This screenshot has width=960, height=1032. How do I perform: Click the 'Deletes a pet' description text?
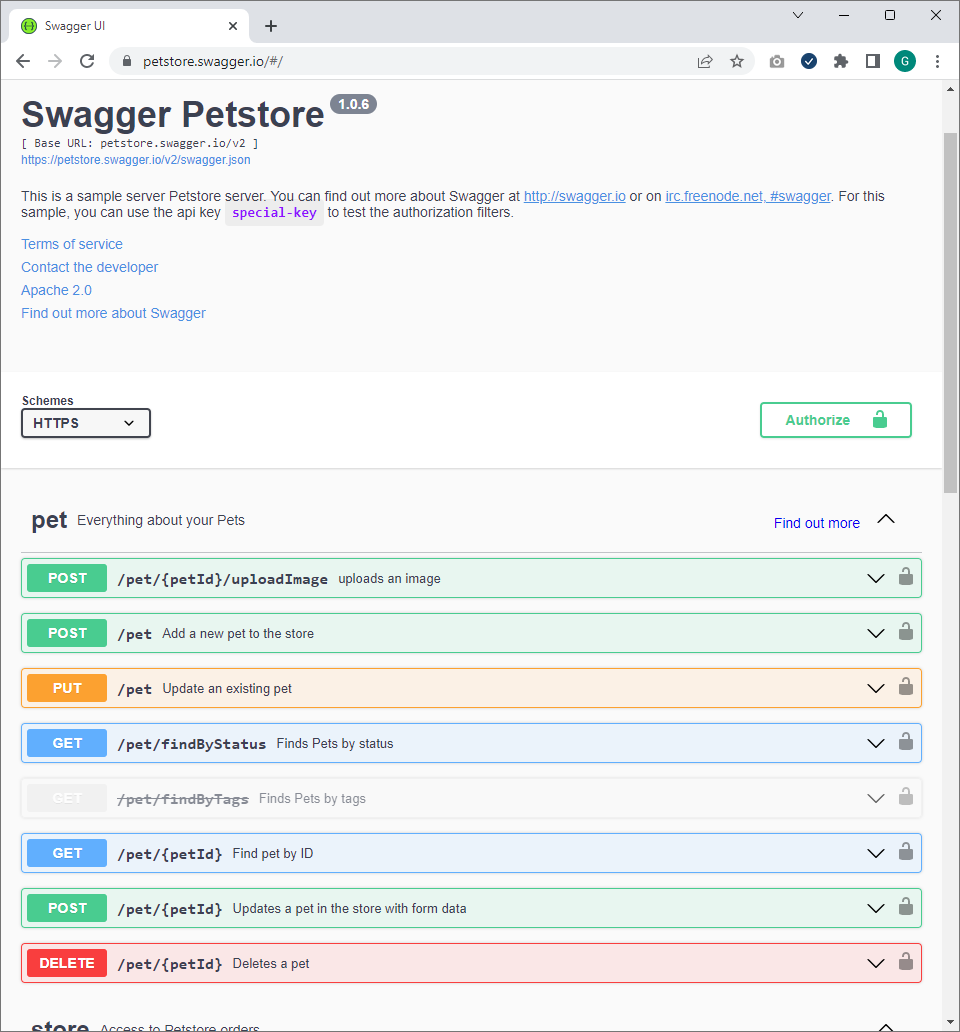tap(271, 964)
